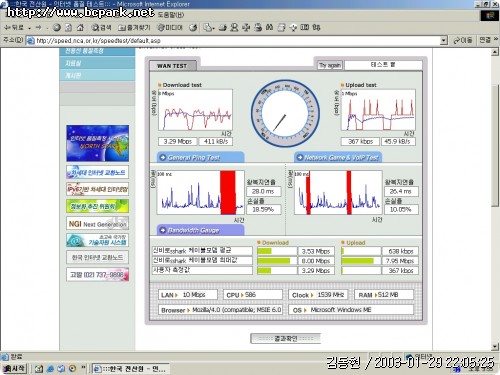
Task: Open the 미디어 (Media) toolbar button
Action: [170, 28]
